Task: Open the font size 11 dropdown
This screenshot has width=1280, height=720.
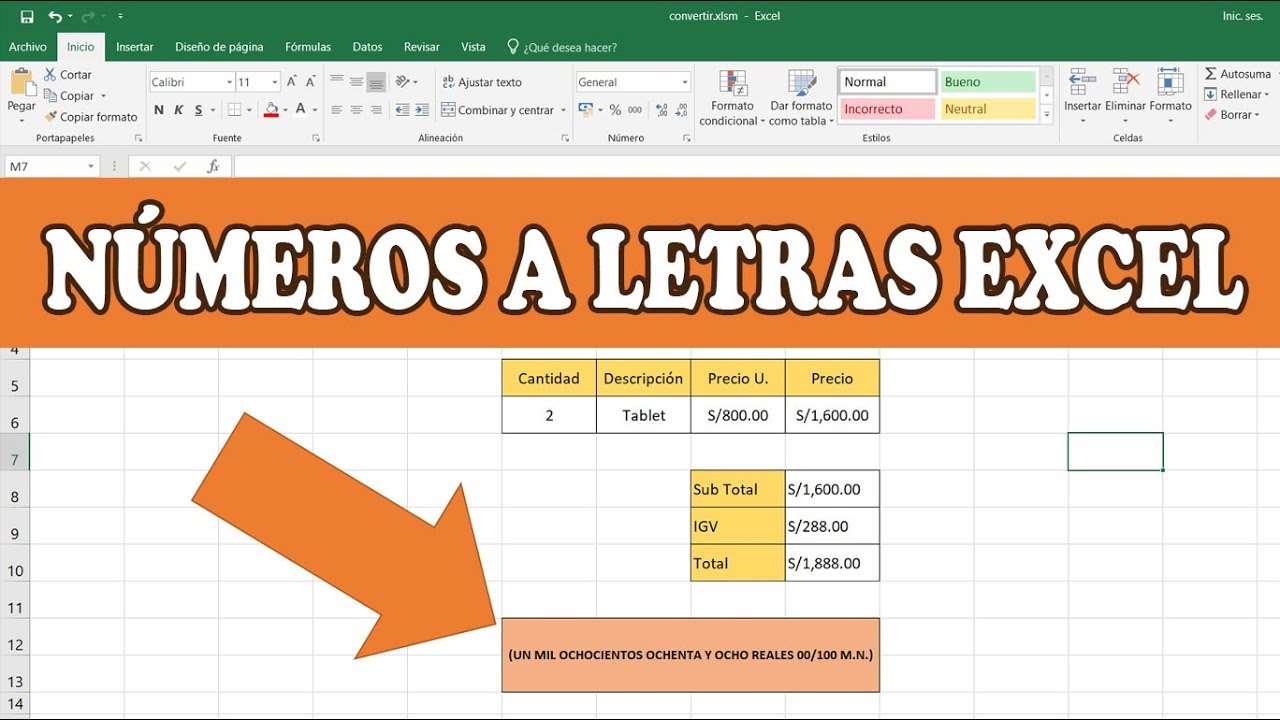Action: point(275,82)
